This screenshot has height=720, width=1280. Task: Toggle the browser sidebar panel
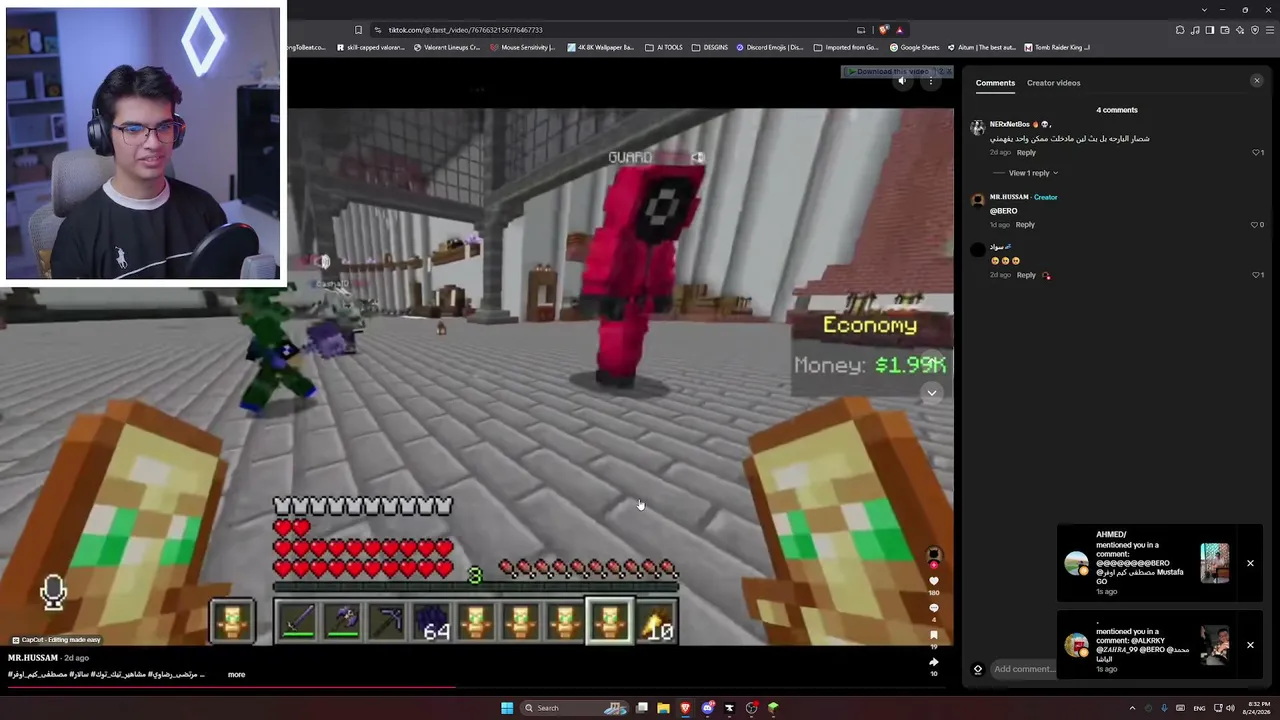[1210, 30]
